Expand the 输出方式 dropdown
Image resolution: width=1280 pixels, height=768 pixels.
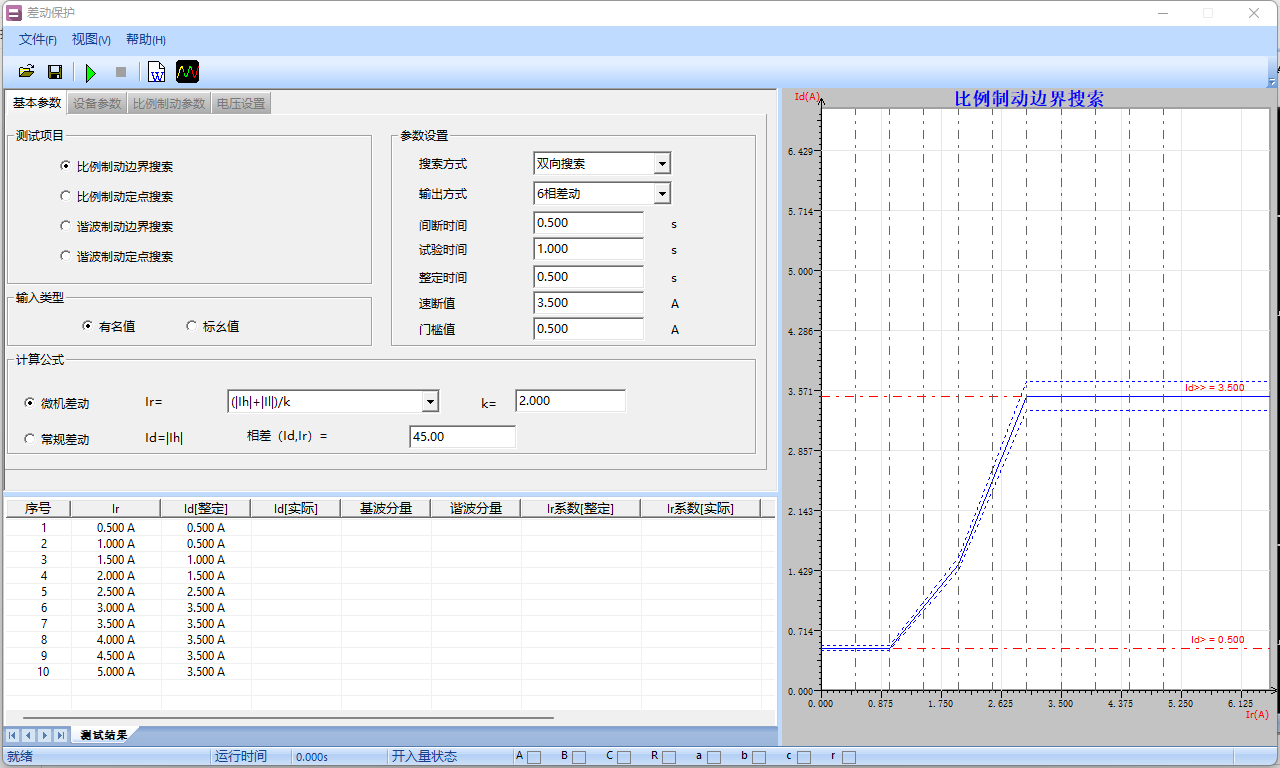tap(661, 194)
